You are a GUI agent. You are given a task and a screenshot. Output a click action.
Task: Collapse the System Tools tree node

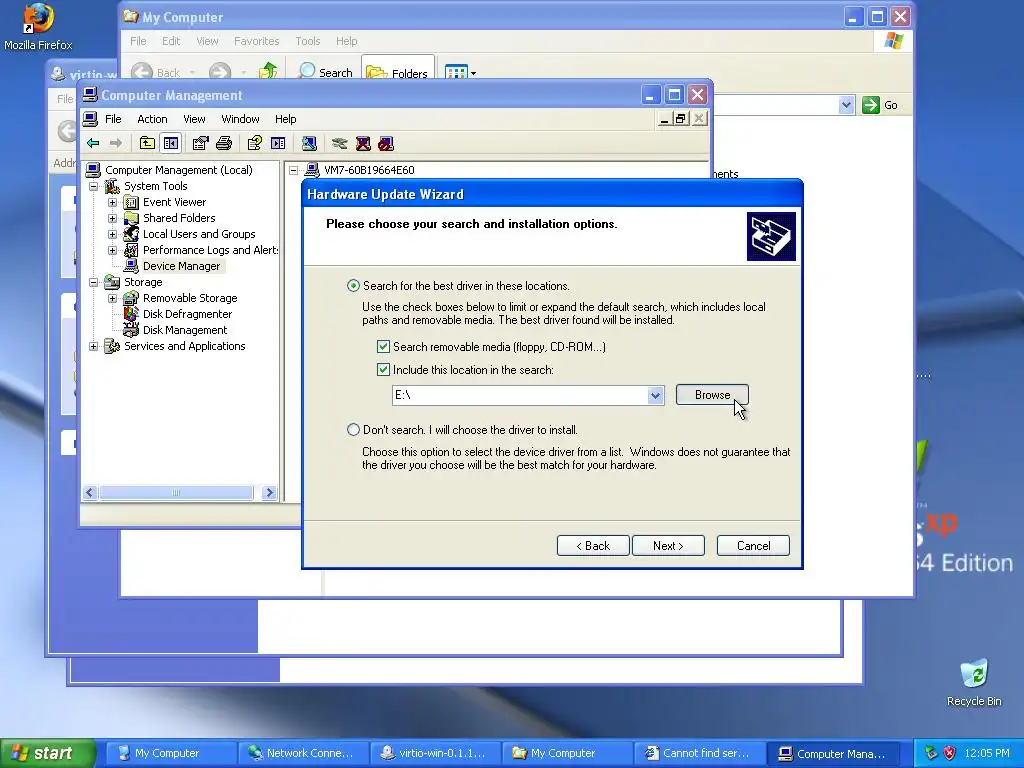click(x=94, y=186)
